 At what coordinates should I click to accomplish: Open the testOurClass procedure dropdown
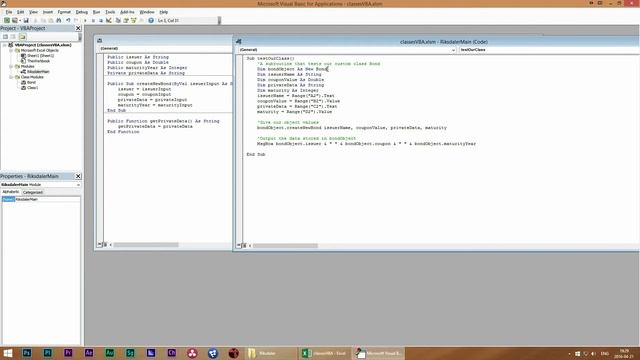(x=549, y=50)
